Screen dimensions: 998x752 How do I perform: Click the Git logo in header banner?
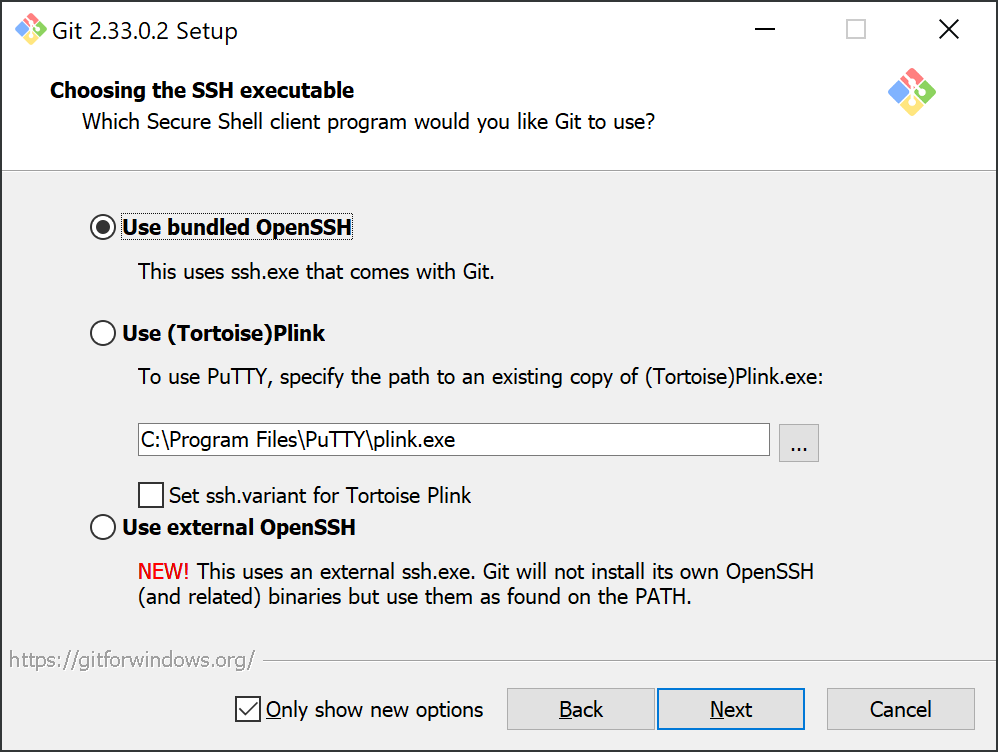click(911, 92)
